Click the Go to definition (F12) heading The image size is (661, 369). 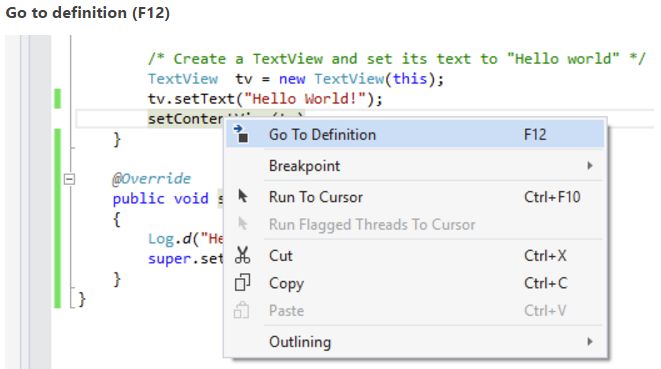click(x=88, y=13)
